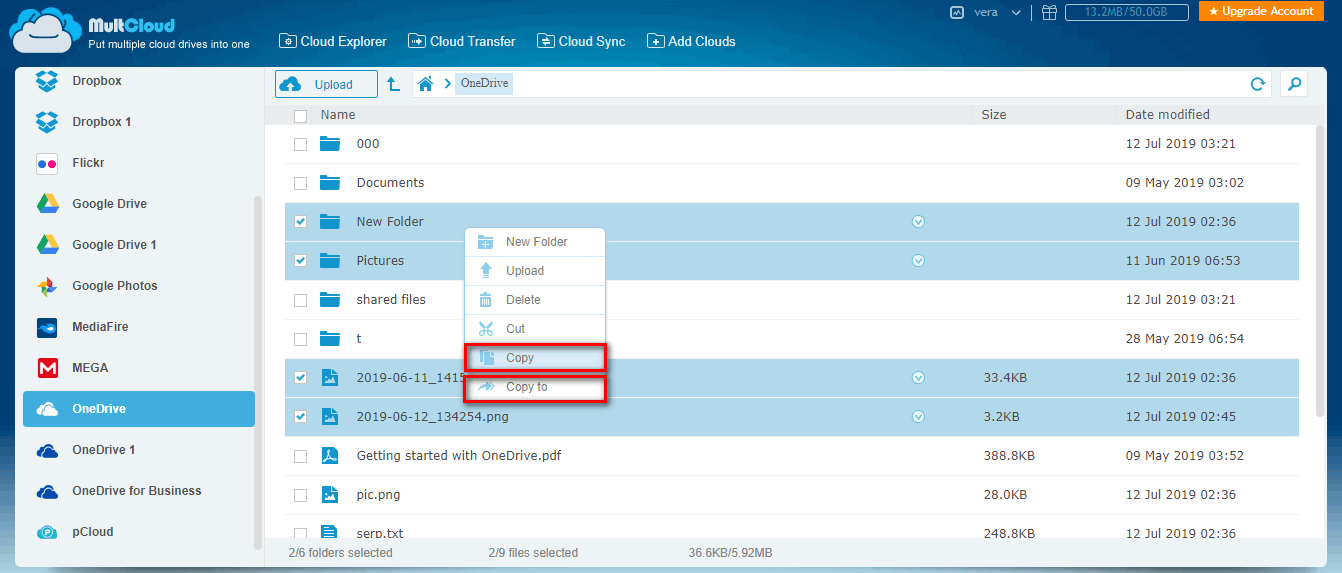Open Cloud Sync tab

(x=581, y=41)
